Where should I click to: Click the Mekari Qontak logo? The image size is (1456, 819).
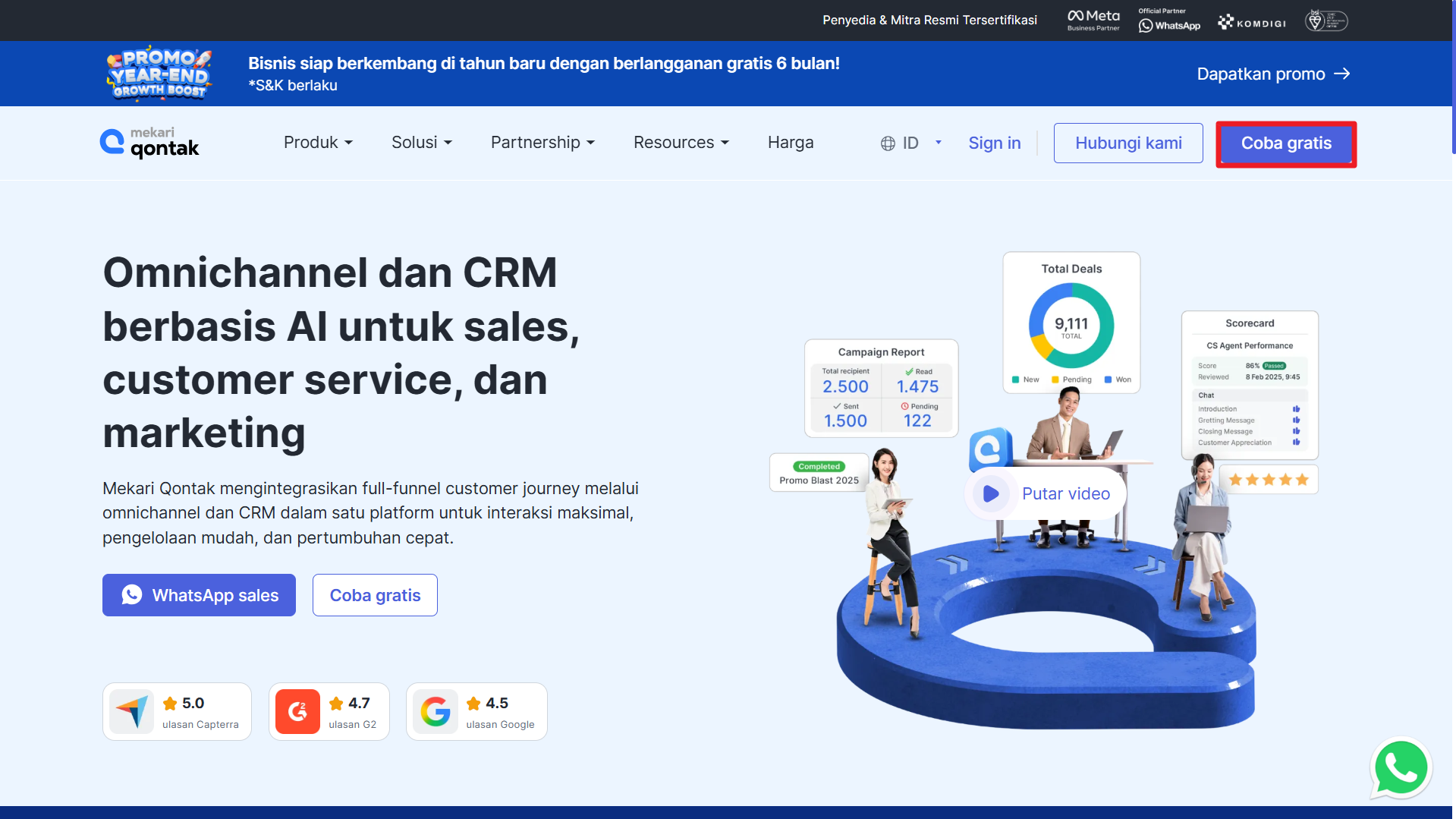149,143
